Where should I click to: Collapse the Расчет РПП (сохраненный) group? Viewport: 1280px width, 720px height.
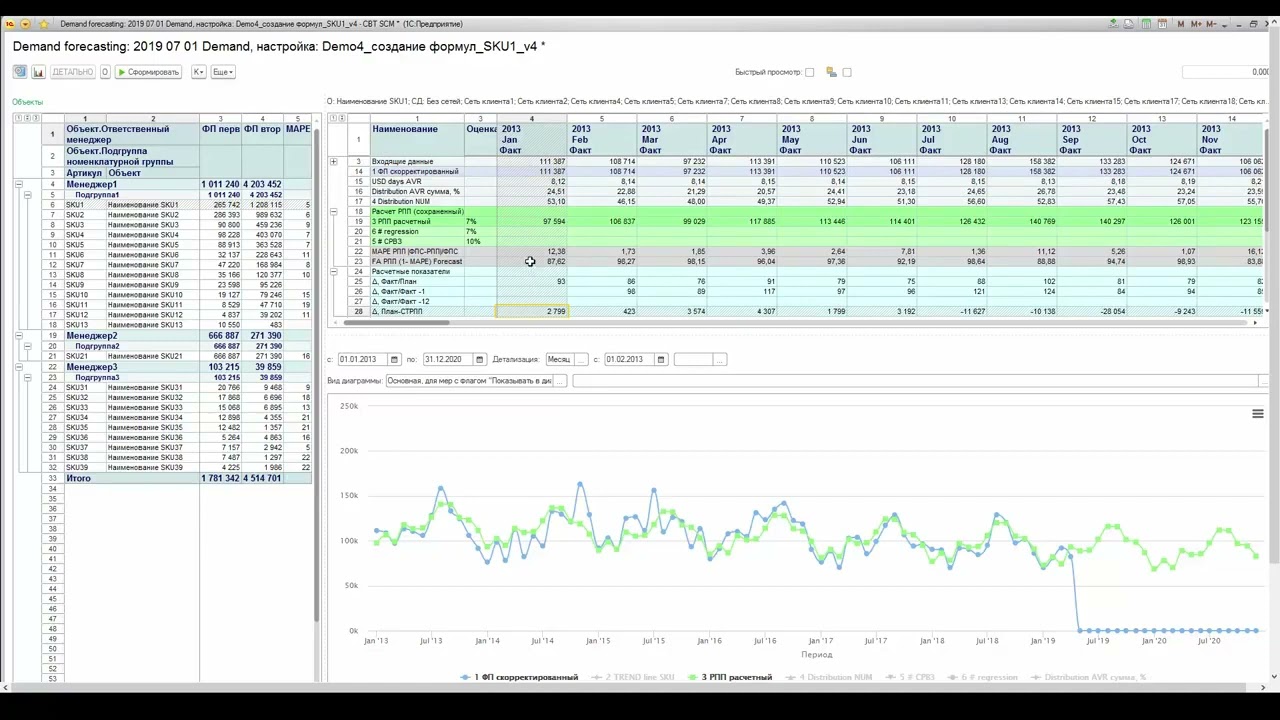click(333, 211)
